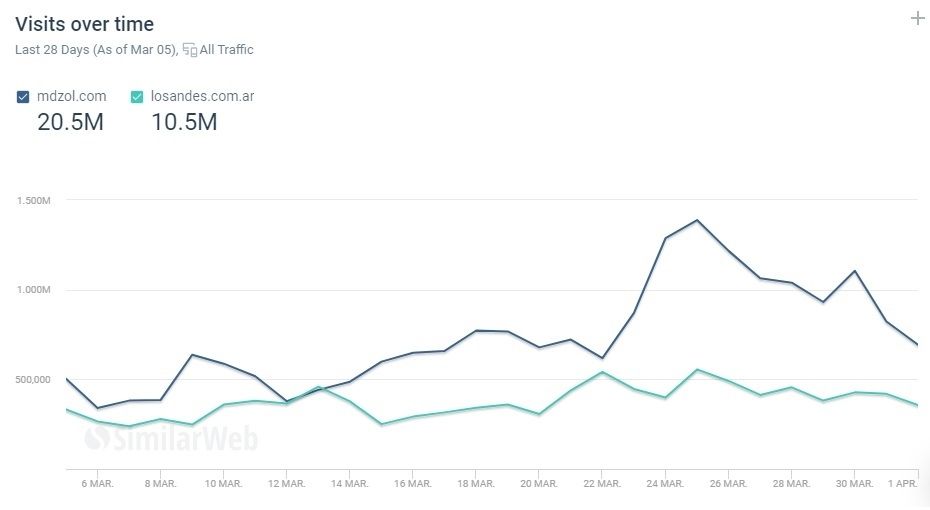Click the "1.500M" y-axis label
This screenshot has height=510, width=930.
[34, 201]
